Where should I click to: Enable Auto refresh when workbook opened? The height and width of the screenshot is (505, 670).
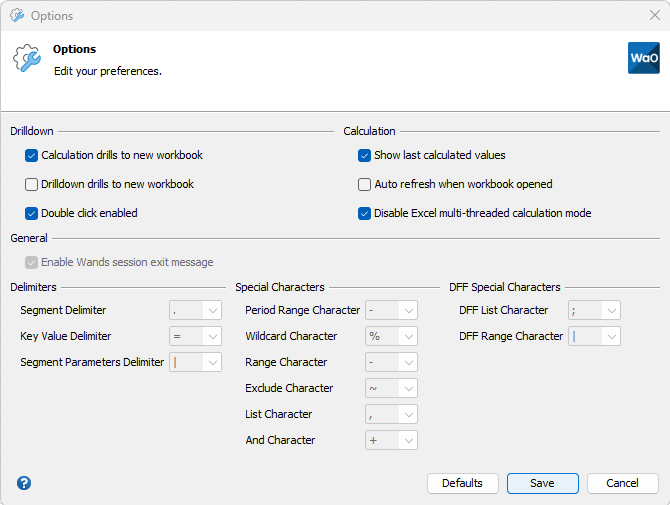click(365, 185)
